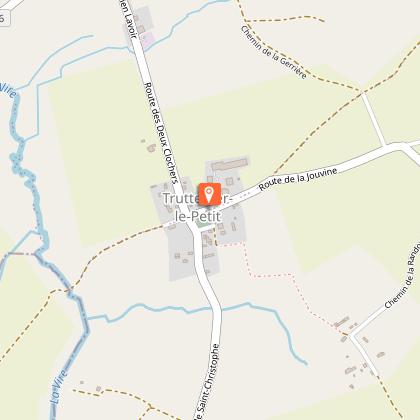Click the orange location pin marker

[210, 194]
